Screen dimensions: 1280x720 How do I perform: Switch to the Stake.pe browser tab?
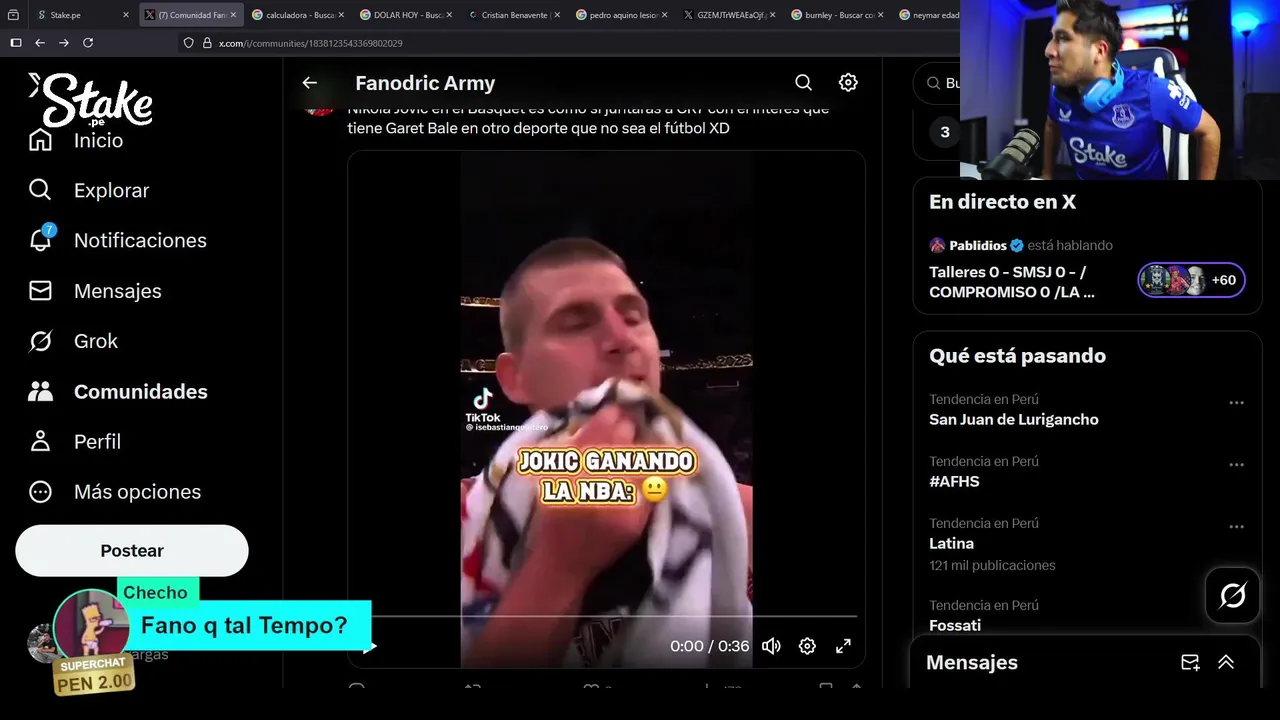pyautogui.click(x=81, y=15)
